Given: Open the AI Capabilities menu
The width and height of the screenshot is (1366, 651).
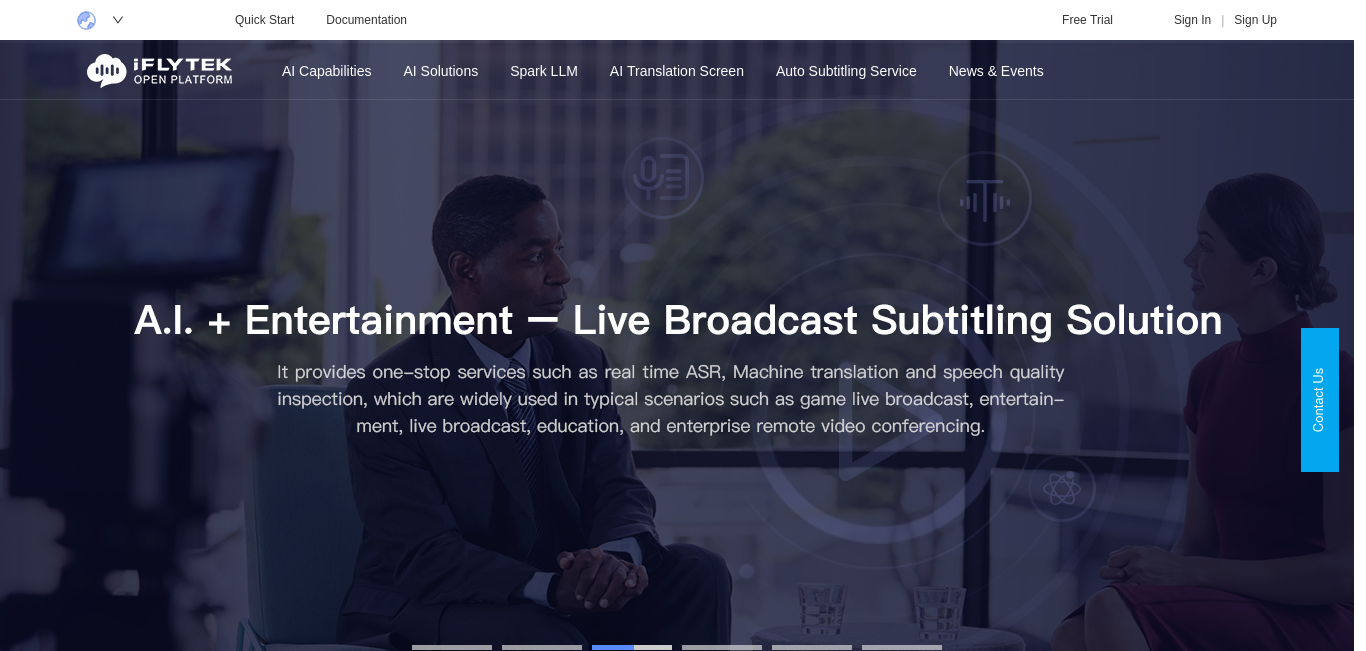Looking at the screenshot, I should point(326,71).
